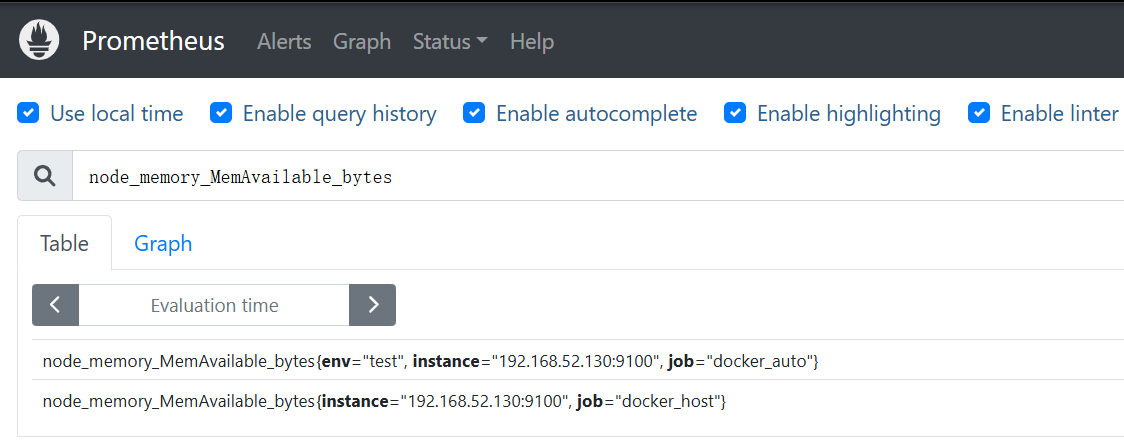
Task: Click the expression query input field
Action: coord(600,177)
